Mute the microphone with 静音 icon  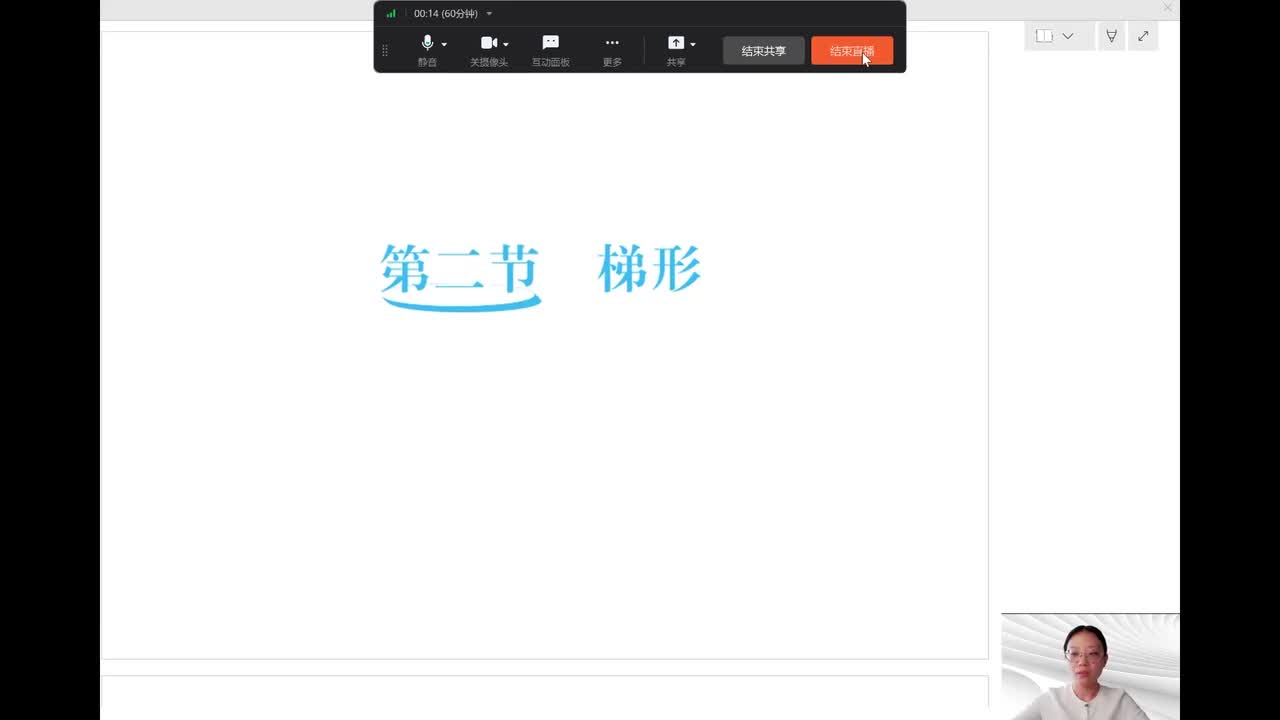tap(427, 50)
